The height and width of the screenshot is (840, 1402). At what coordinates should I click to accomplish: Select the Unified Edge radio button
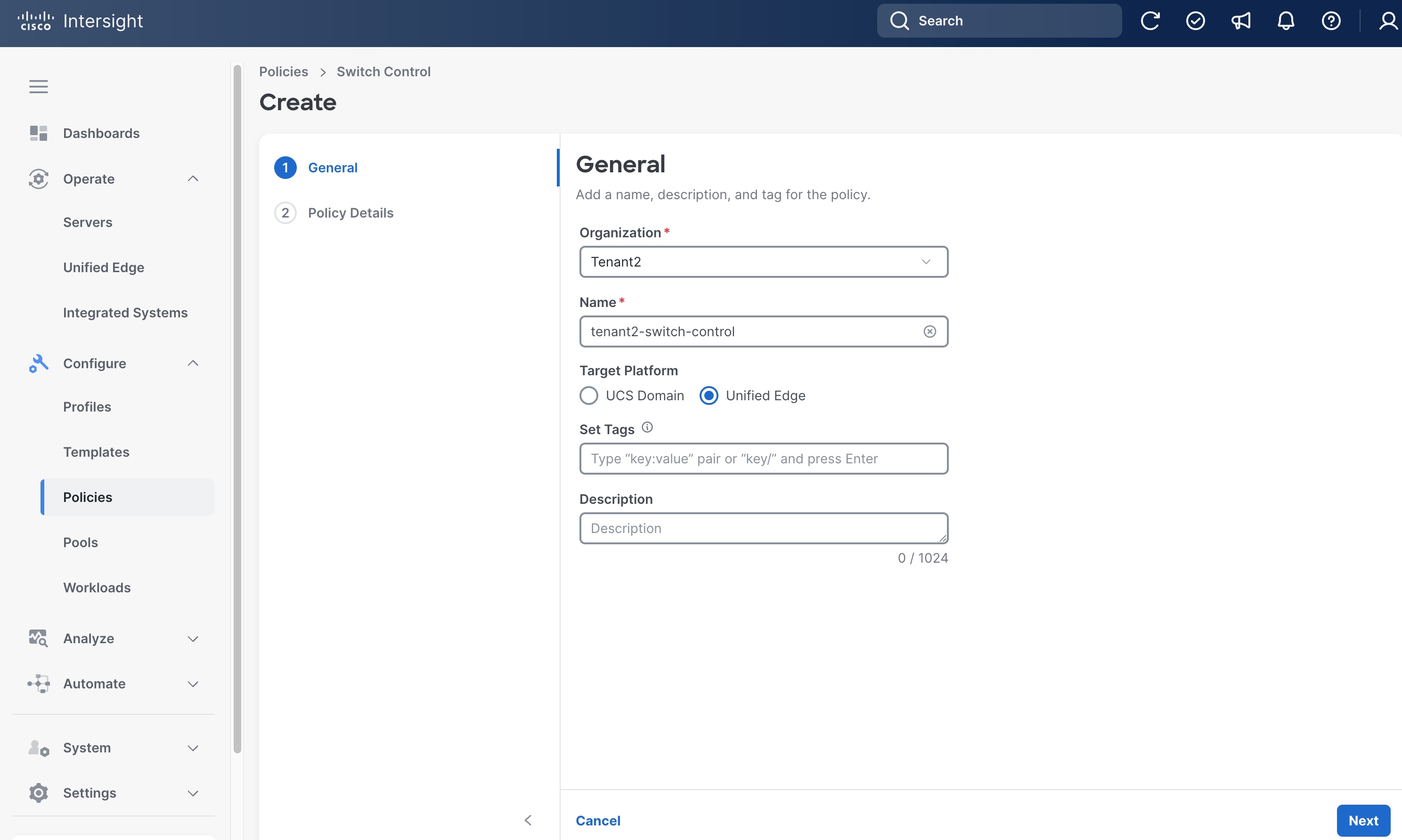click(x=709, y=396)
